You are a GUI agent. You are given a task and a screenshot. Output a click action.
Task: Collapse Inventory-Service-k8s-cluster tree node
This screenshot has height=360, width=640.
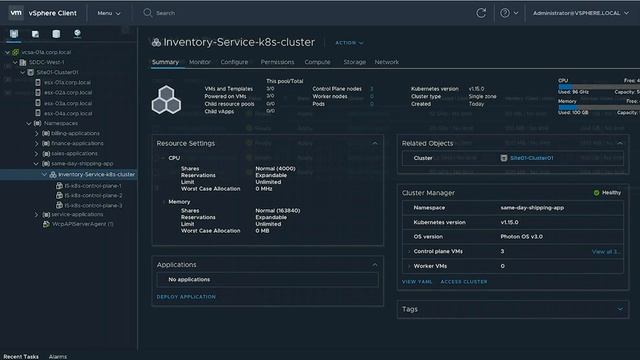tap(44, 174)
